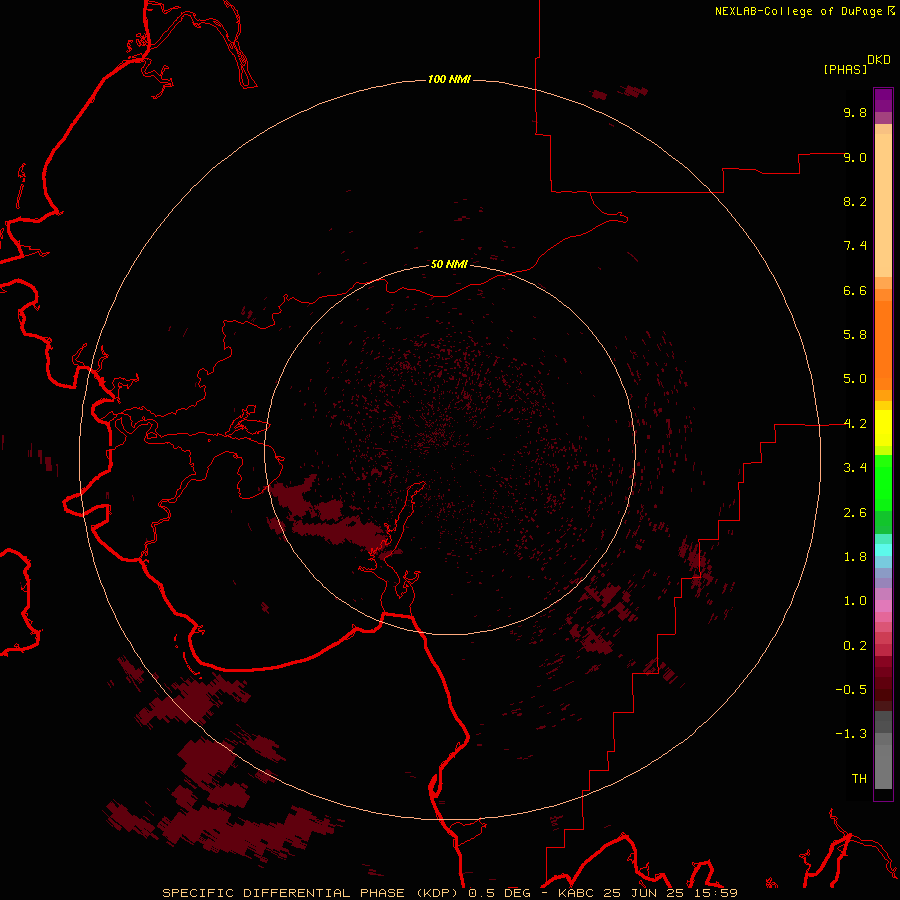Click the NEXLAB-College of DuPage label

tap(798, 11)
